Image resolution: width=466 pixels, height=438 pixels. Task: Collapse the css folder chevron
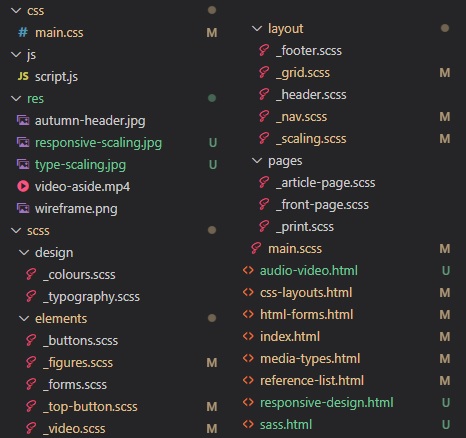[x=16, y=11]
